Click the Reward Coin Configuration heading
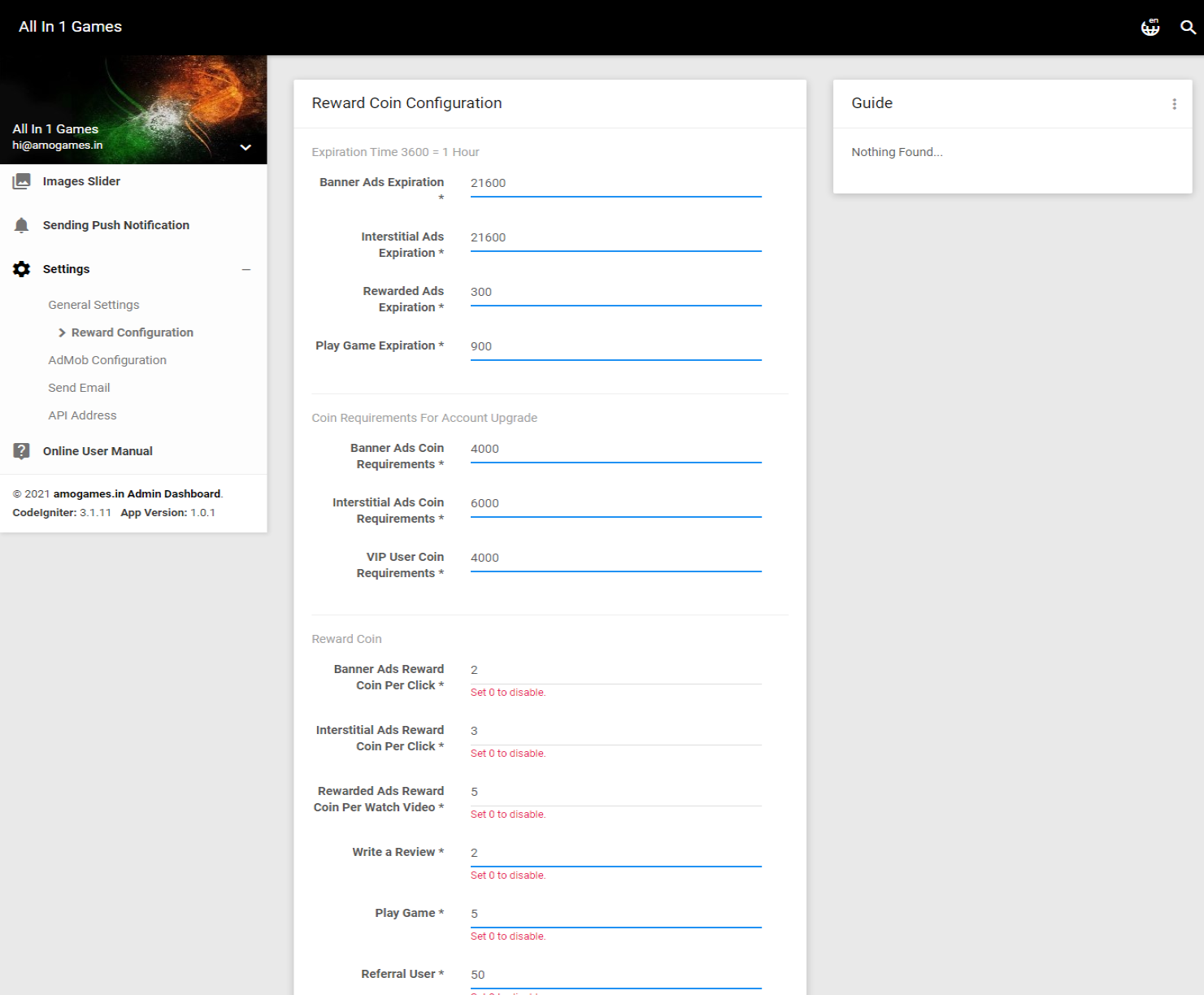The width and height of the screenshot is (1204, 995). [406, 103]
